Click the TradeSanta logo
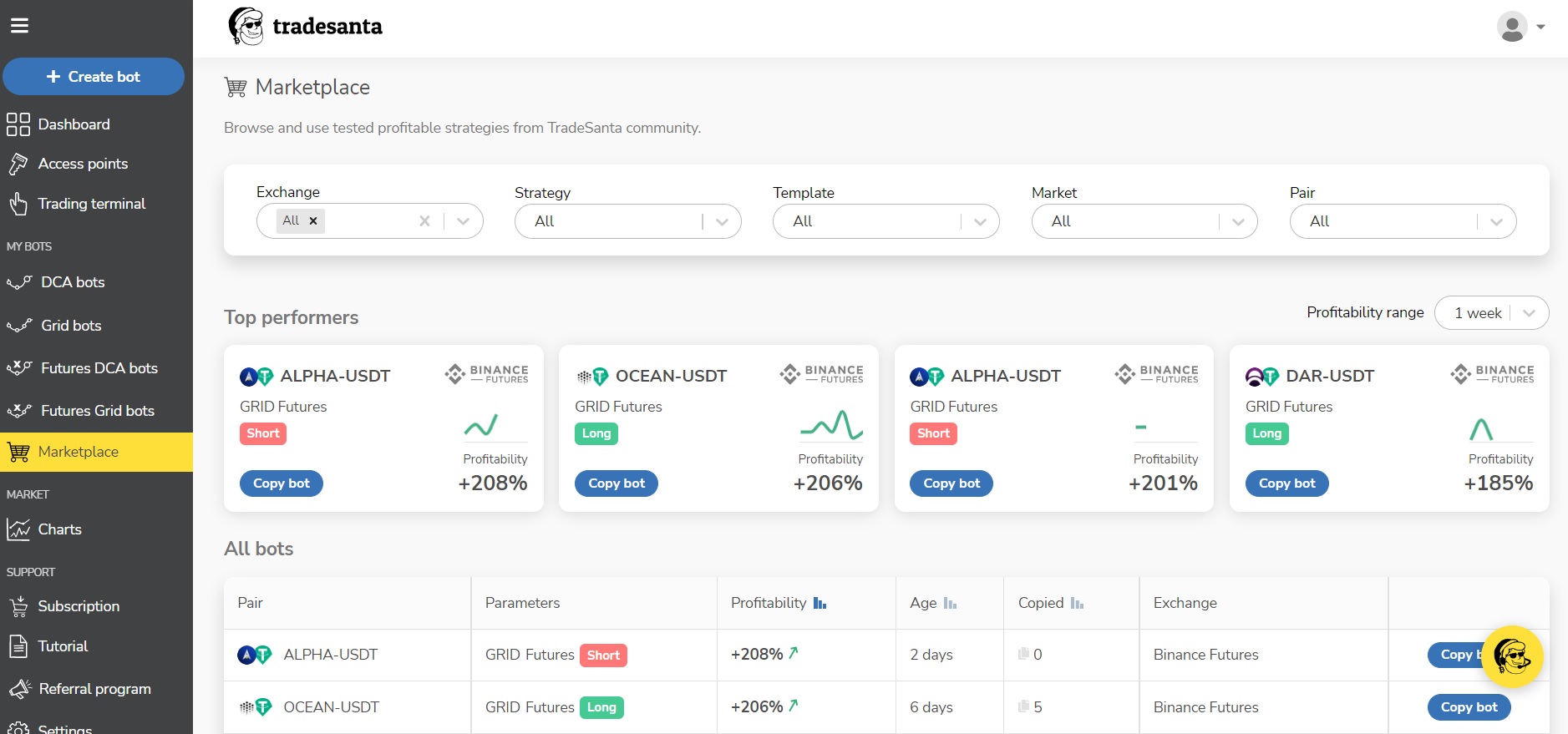The height and width of the screenshot is (734, 1568). click(x=305, y=26)
